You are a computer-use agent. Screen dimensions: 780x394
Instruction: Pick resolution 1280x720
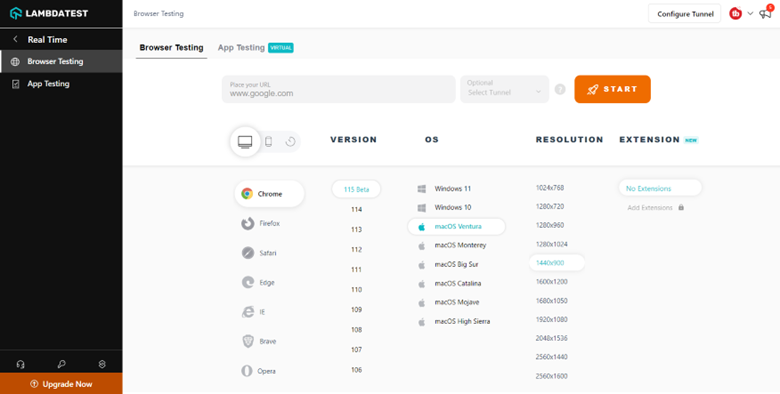(550, 206)
